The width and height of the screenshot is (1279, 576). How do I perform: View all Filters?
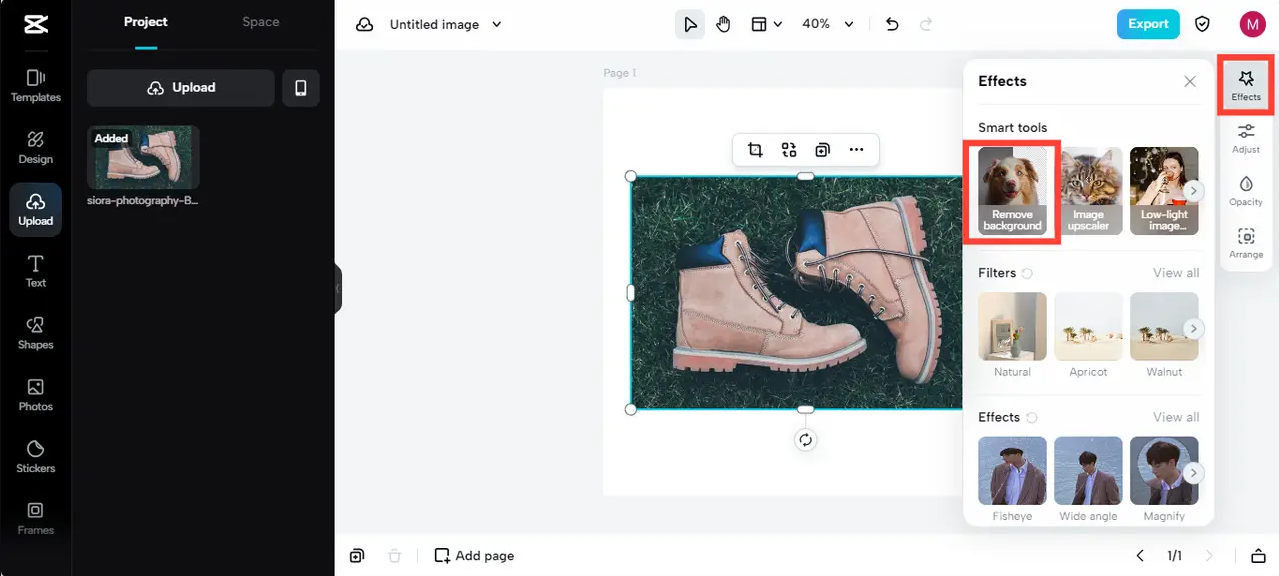1176,273
